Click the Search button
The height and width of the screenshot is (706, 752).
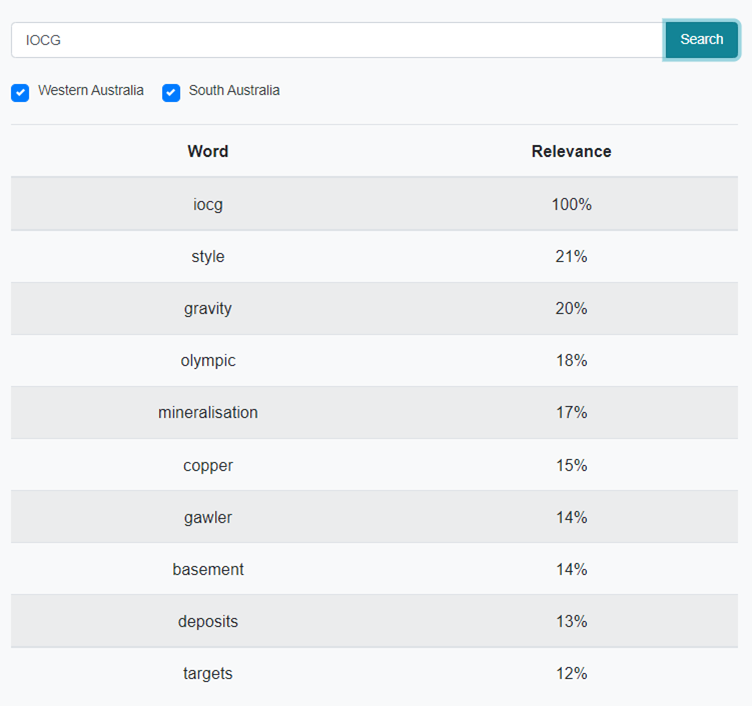point(701,40)
